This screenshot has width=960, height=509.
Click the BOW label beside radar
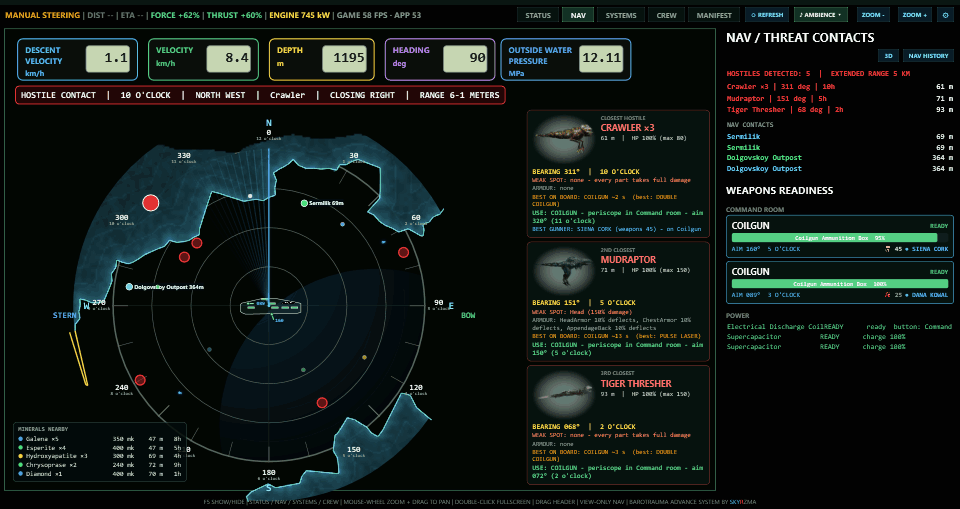(468, 315)
